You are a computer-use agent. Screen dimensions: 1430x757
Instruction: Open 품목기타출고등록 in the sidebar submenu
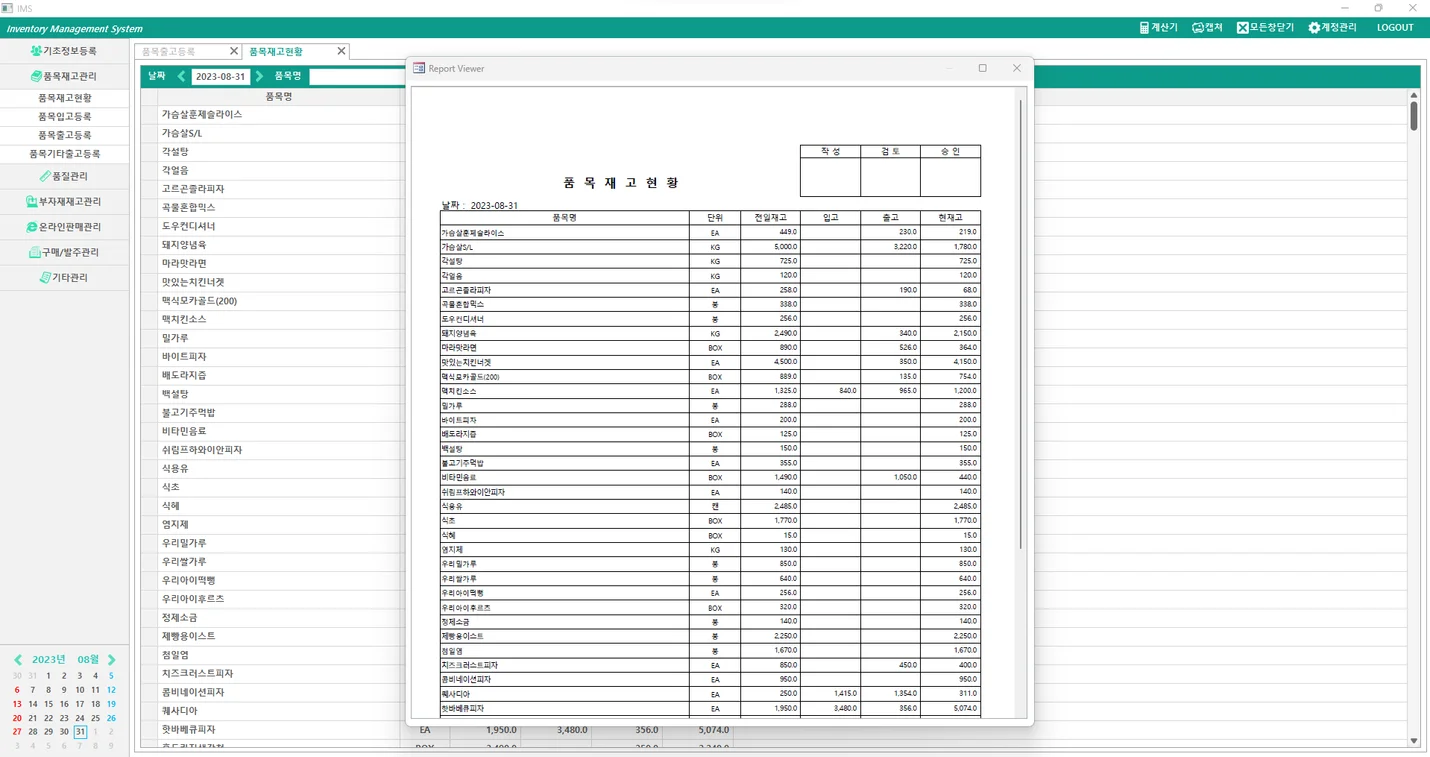(64, 154)
